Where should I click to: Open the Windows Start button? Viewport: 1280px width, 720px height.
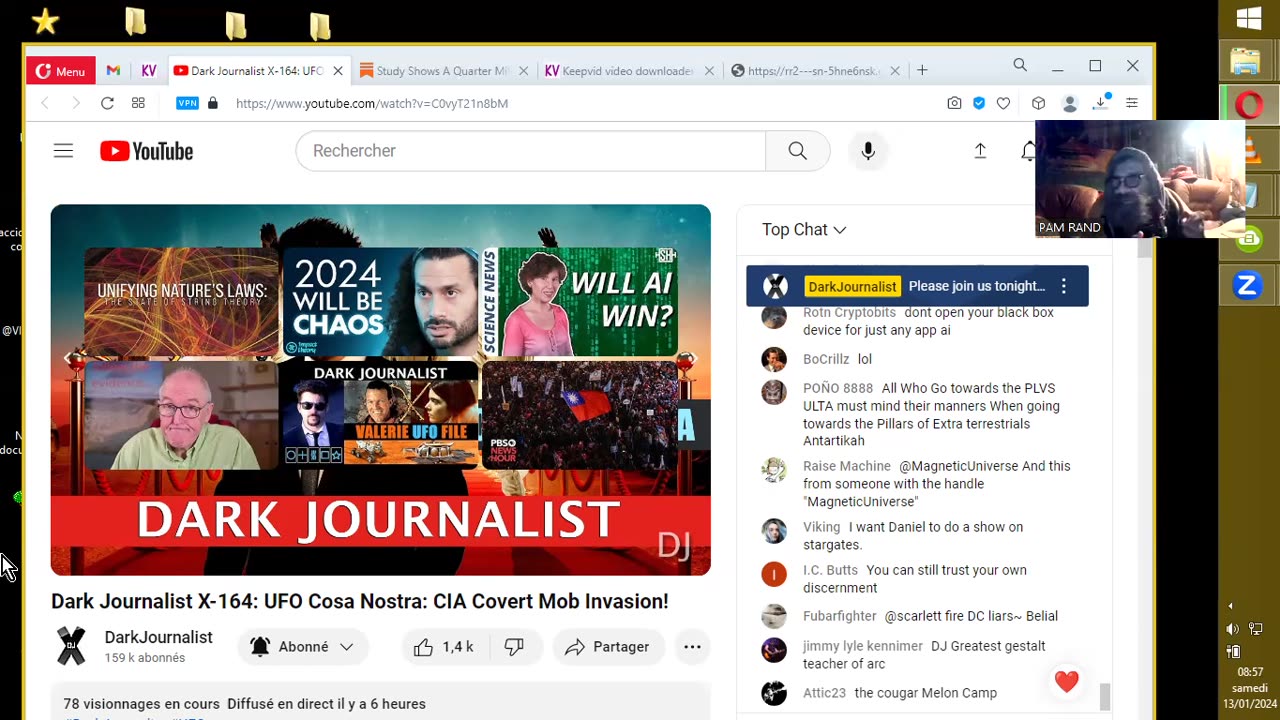[x=1249, y=19]
